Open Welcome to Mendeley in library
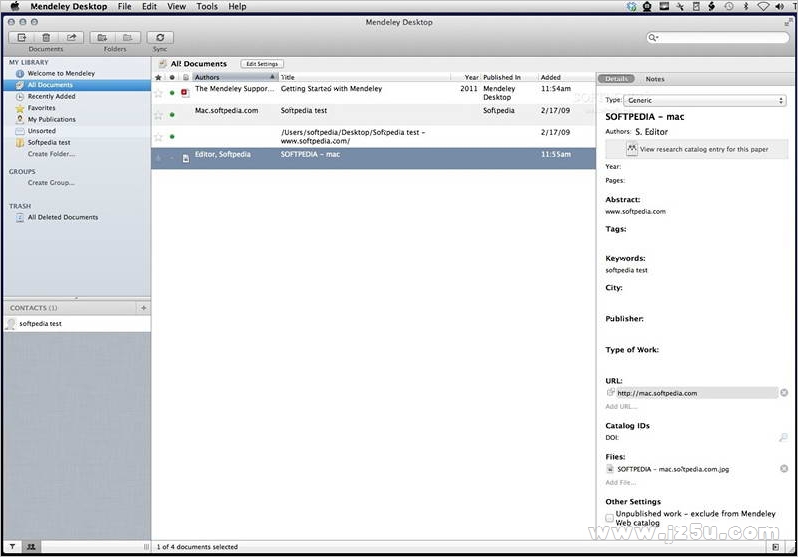The width and height of the screenshot is (798, 557). click(61, 73)
